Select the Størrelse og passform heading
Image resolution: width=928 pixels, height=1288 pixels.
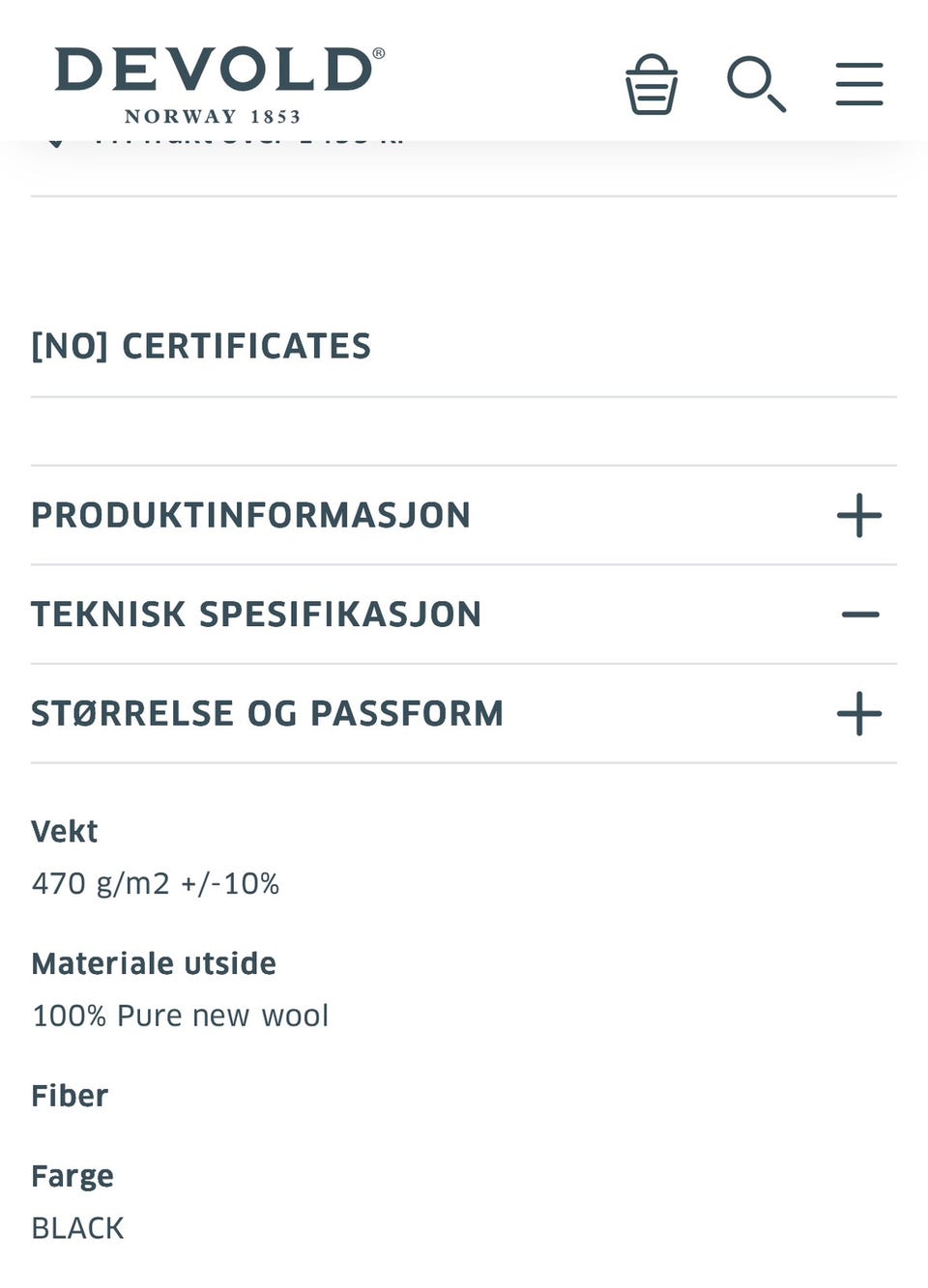[x=267, y=714]
